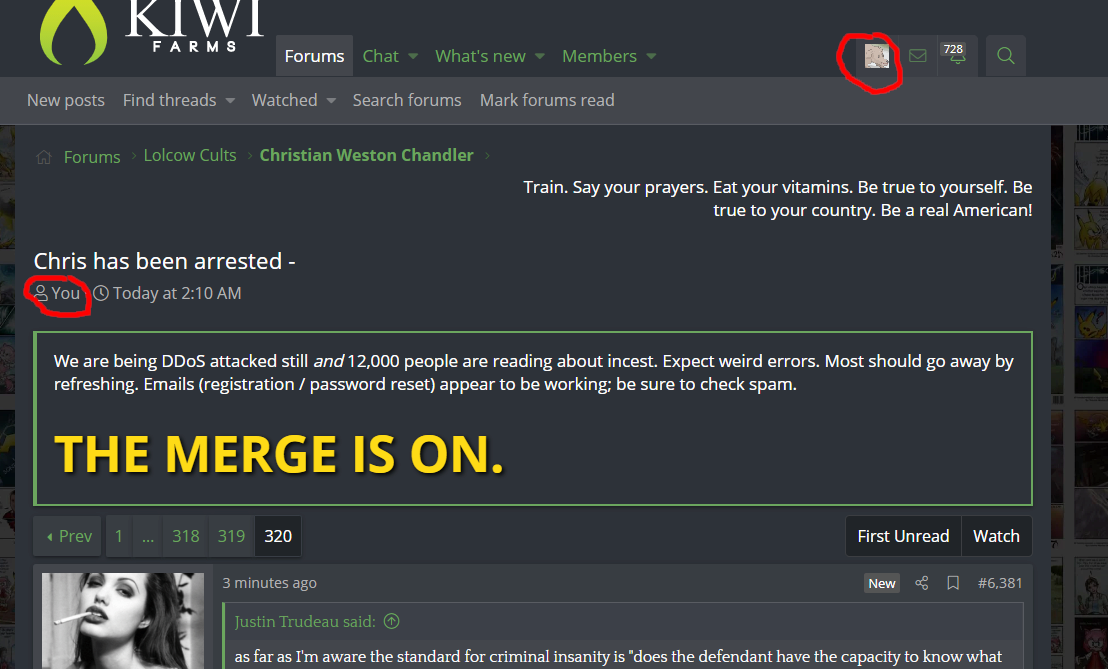Screen dimensions: 1108x669
Task: Expand the What's new dropdown arrow
Action: click(x=540, y=57)
